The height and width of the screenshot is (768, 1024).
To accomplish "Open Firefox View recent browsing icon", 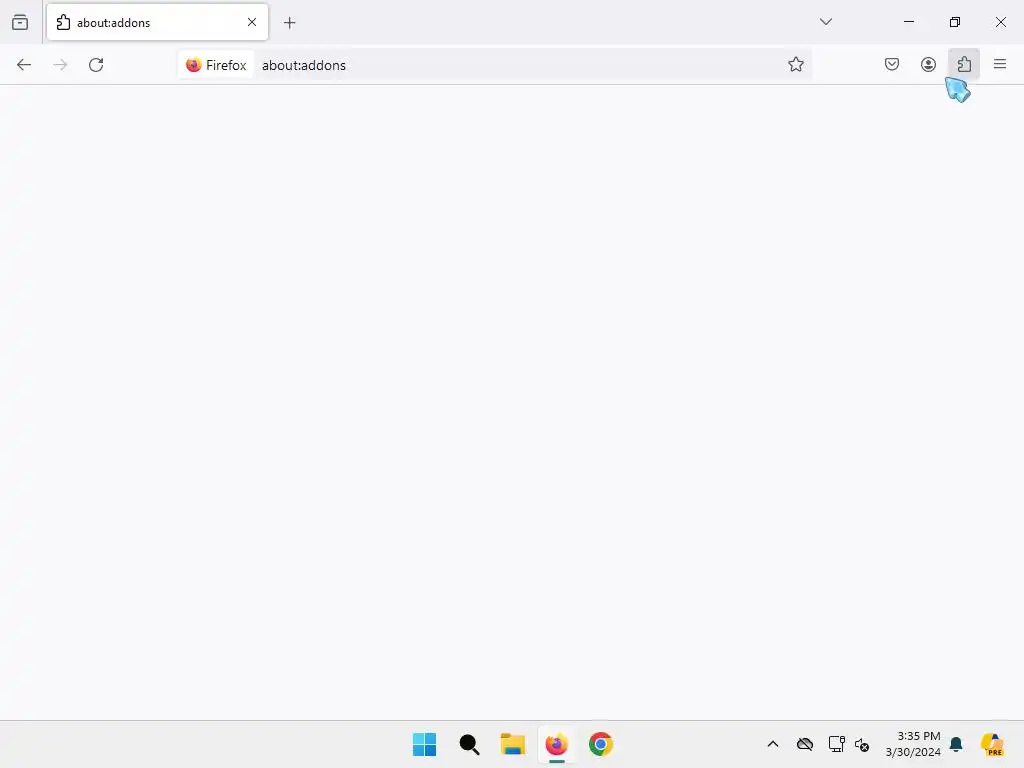I will coord(20,22).
